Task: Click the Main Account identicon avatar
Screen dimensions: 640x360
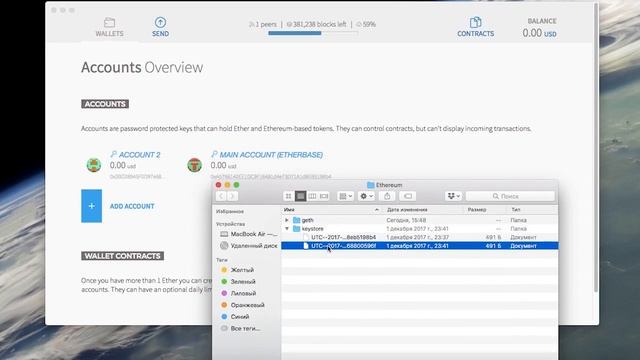Action: pos(195,165)
